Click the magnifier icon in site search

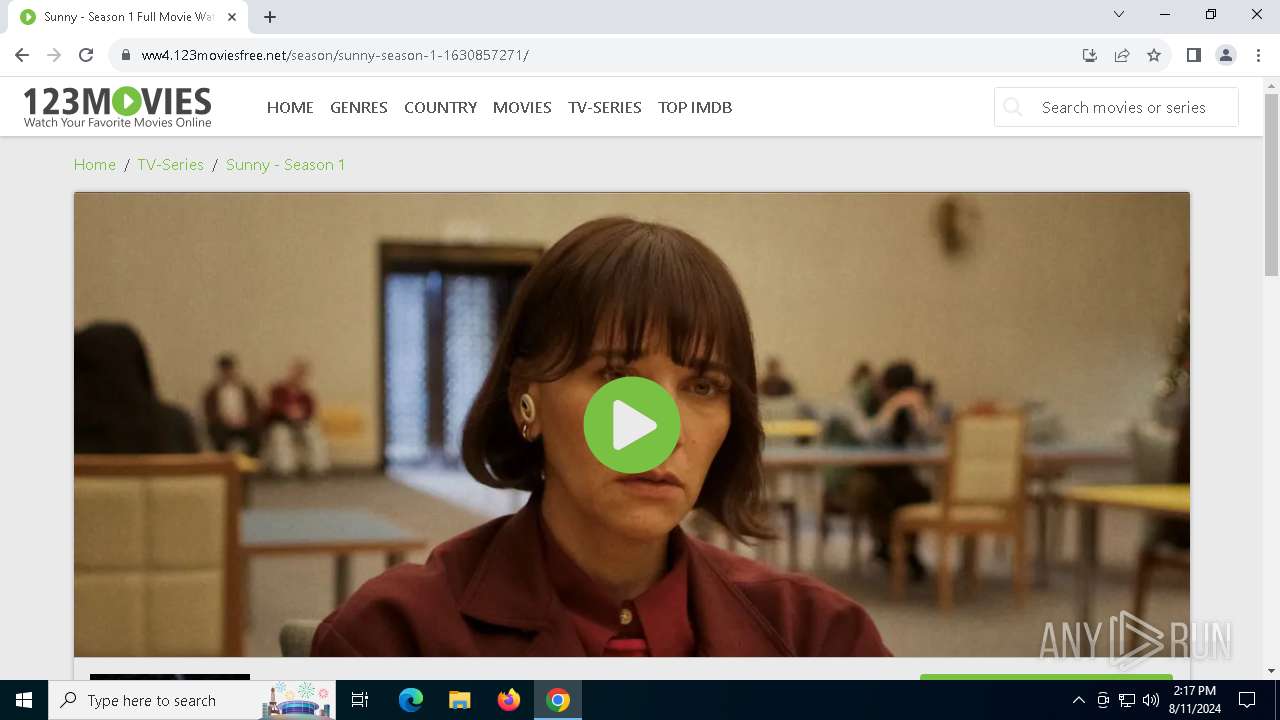click(x=1013, y=107)
